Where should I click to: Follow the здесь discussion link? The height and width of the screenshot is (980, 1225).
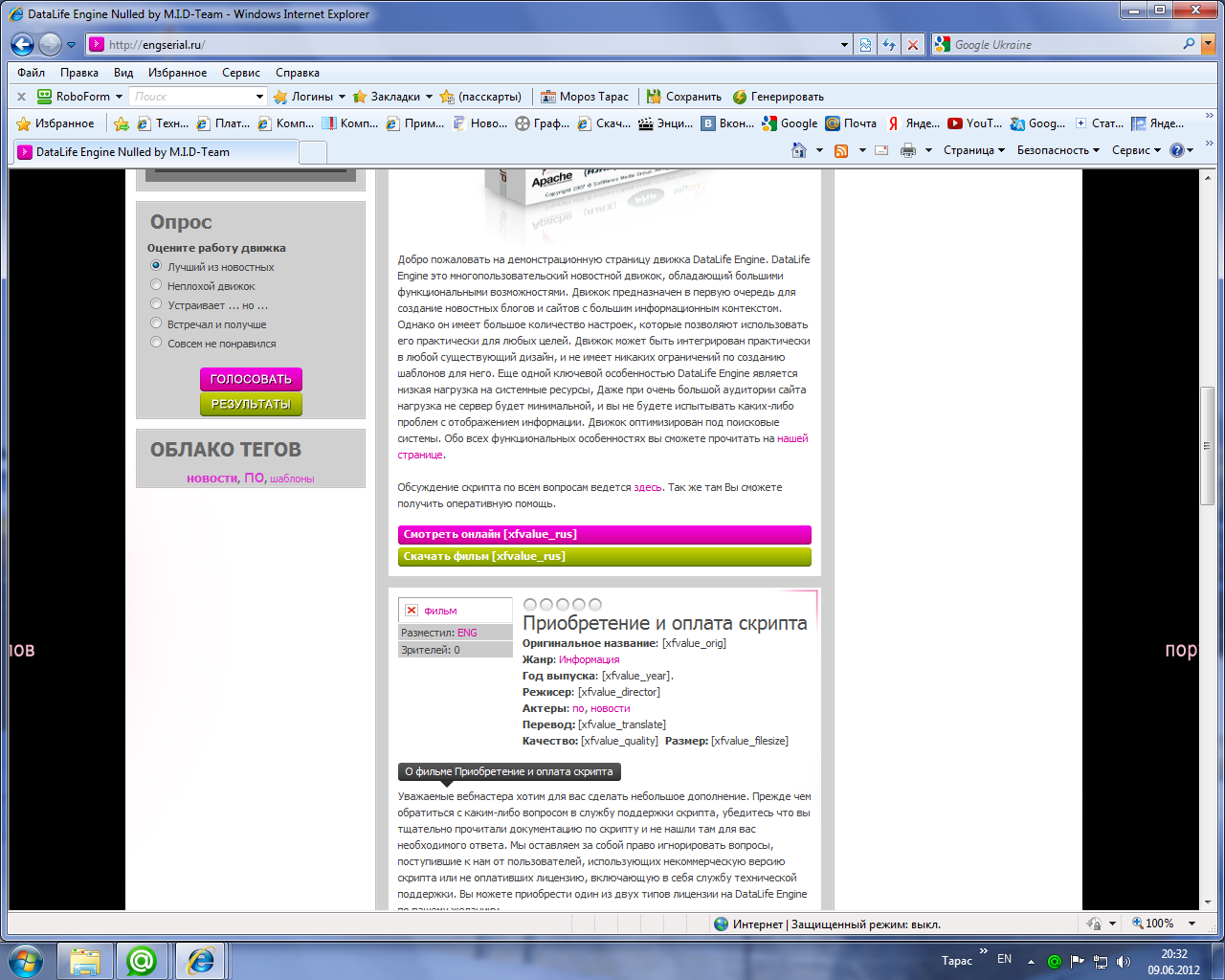[648, 487]
